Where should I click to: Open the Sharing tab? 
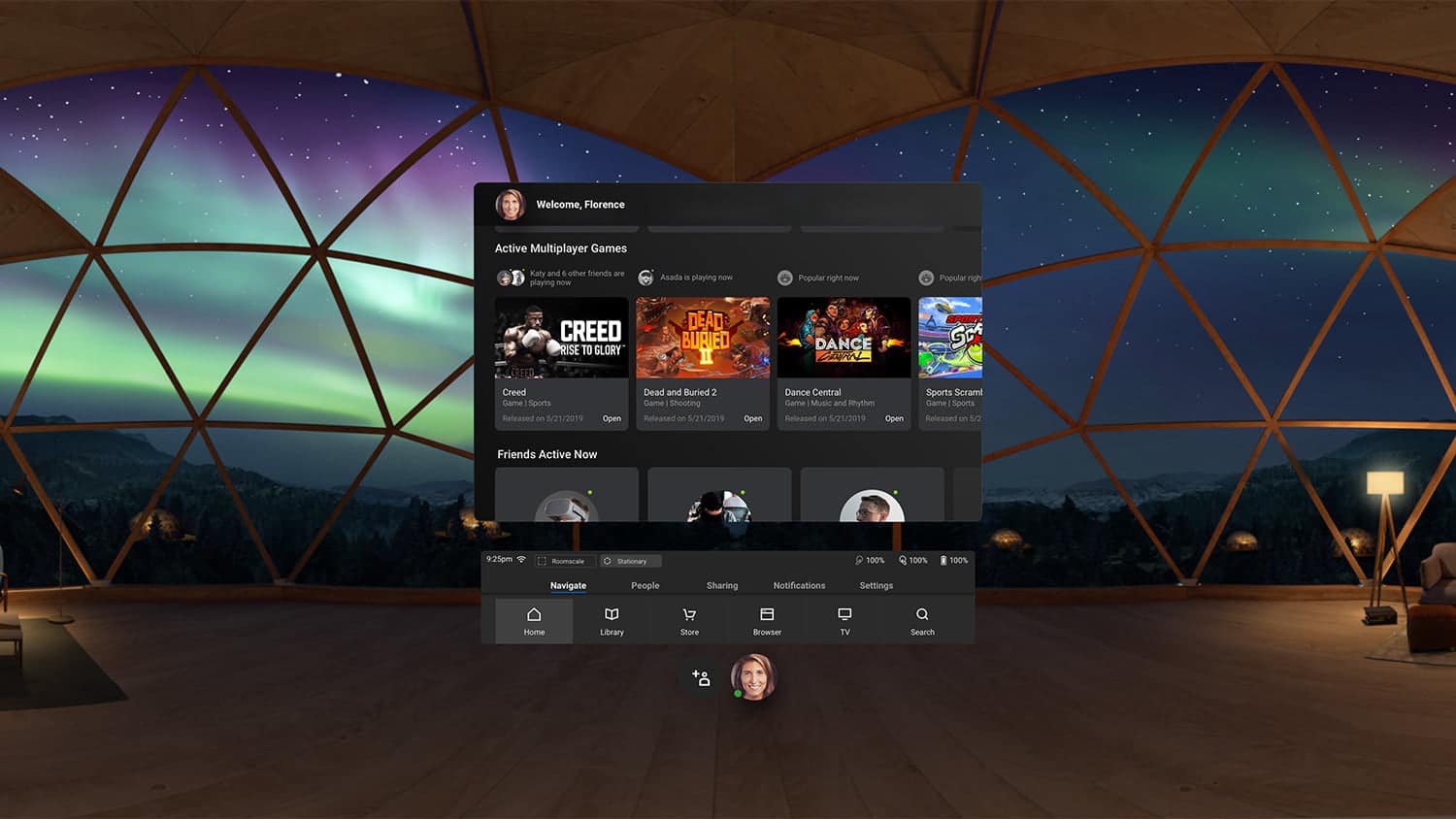(722, 585)
